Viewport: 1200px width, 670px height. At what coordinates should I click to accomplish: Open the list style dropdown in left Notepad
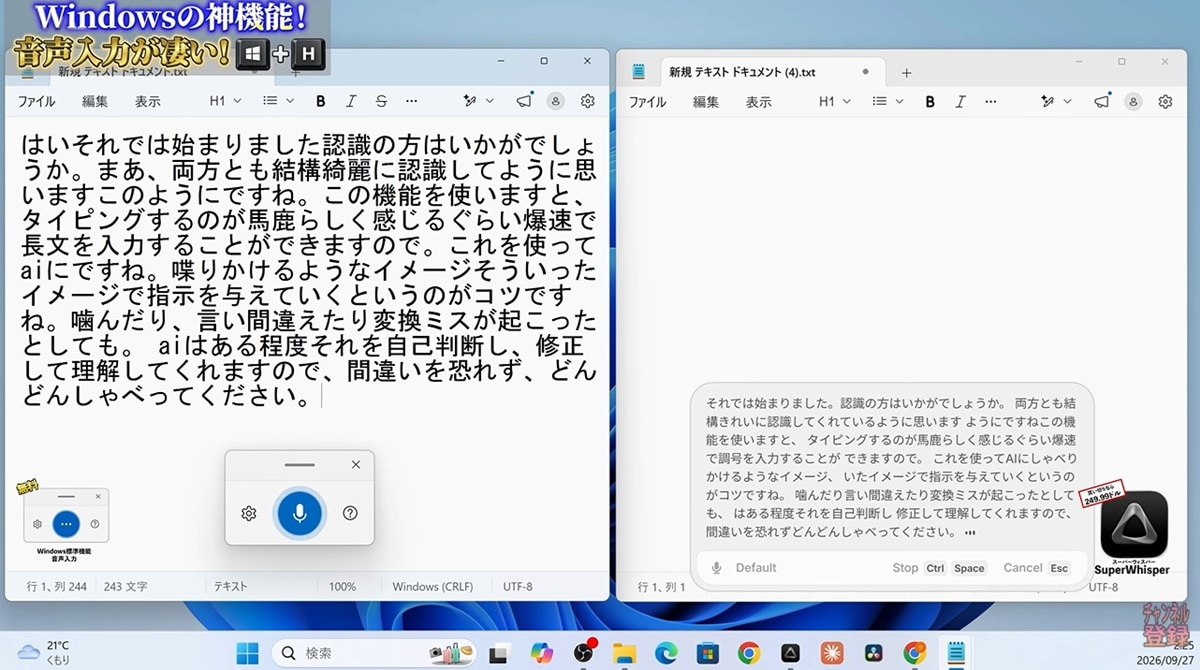278,101
